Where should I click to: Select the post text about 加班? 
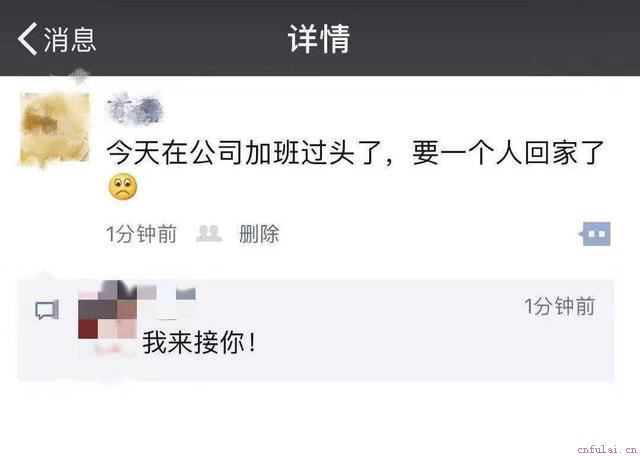(355, 153)
